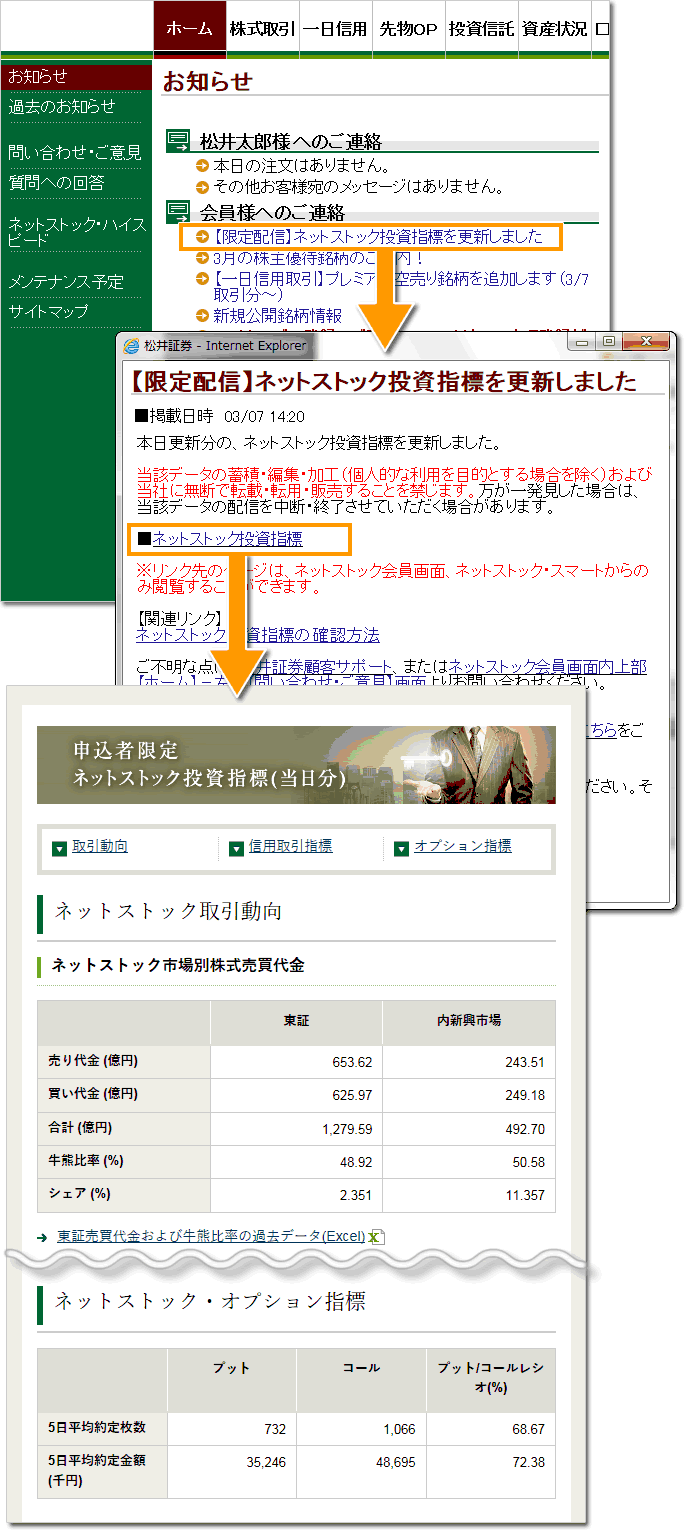Click orange bullet beside 本日の注文はありません
The width and height of the screenshot is (700, 1530).
click(203, 167)
